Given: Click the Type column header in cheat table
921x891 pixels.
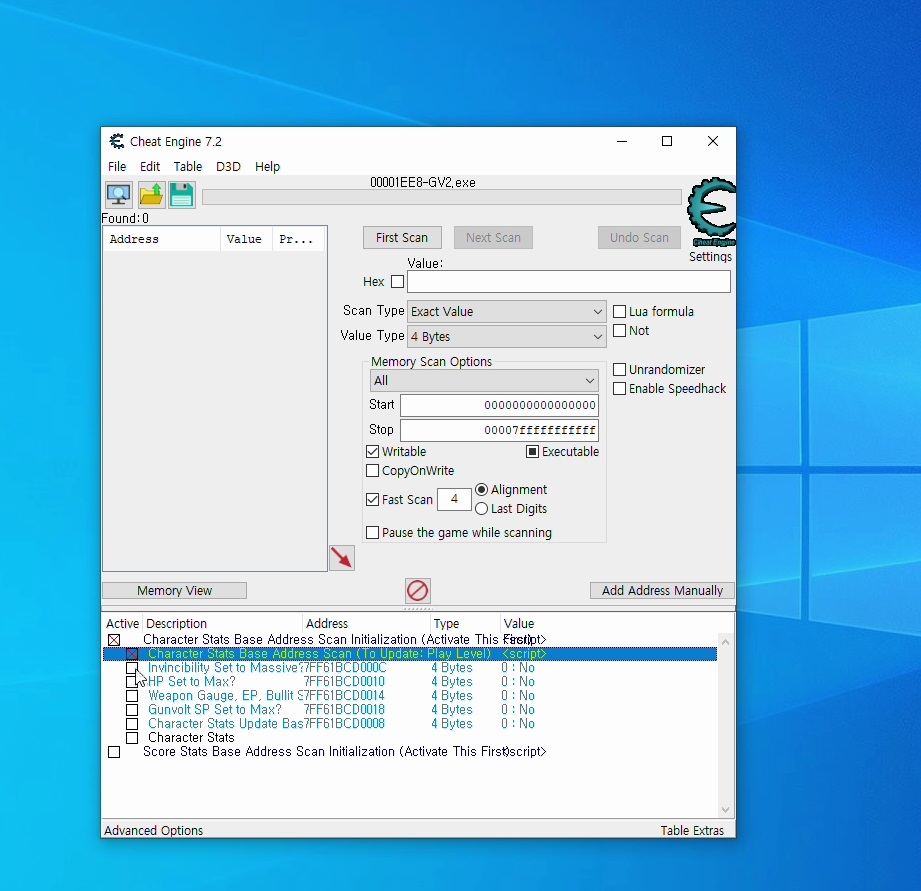Looking at the screenshot, I should 465,624.
